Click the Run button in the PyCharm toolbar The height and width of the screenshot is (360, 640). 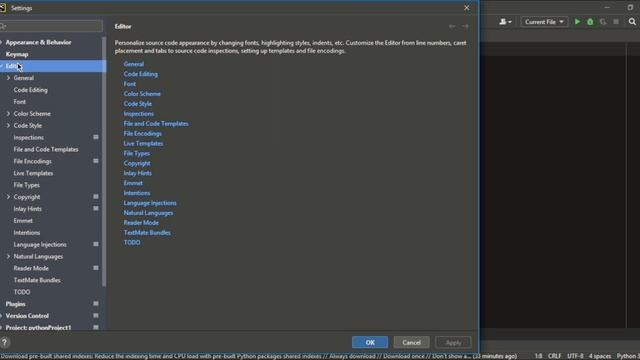click(x=577, y=22)
